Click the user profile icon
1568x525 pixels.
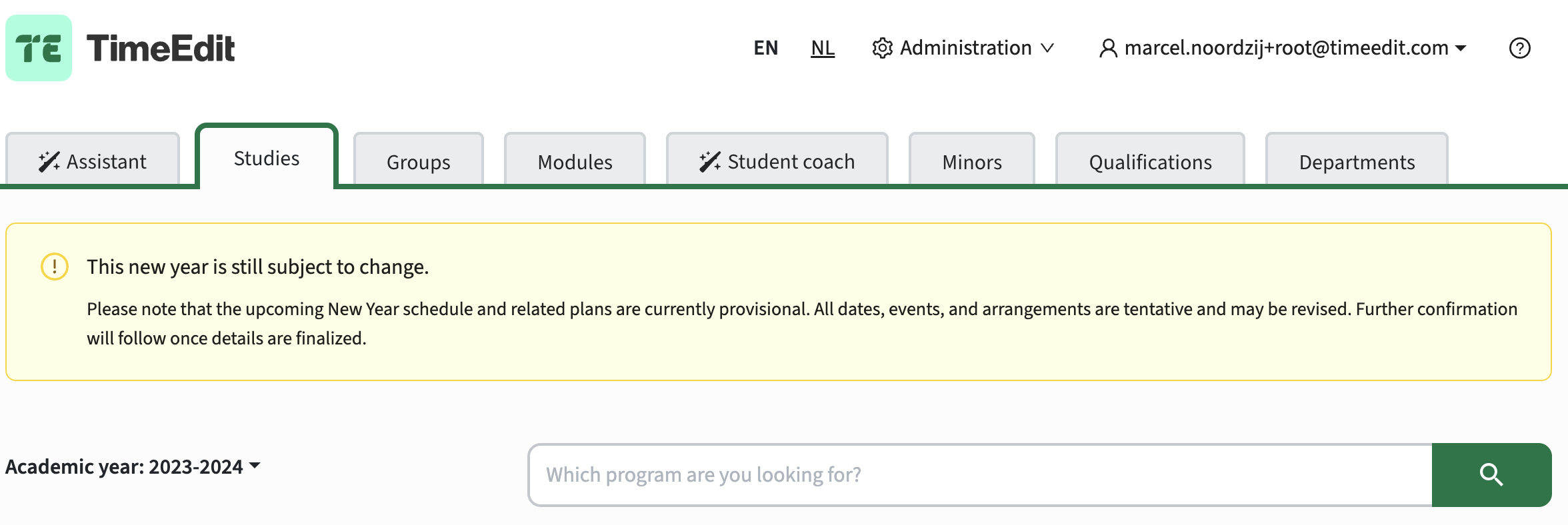click(x=1108, y=48)
